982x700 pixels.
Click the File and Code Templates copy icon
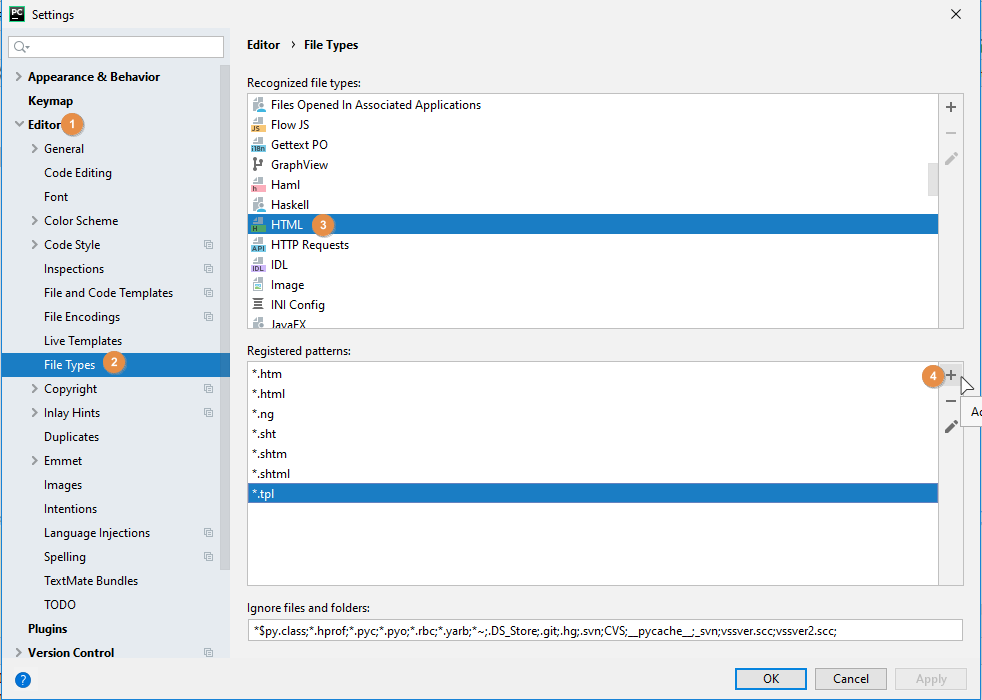pyautogui.click(x=209, y=292)
